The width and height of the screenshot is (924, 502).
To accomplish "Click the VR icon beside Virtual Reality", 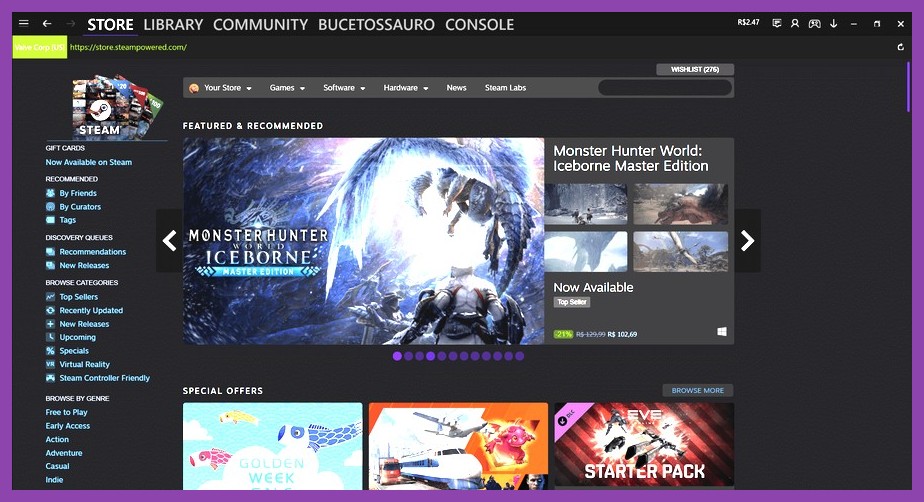I will point(51,364).
